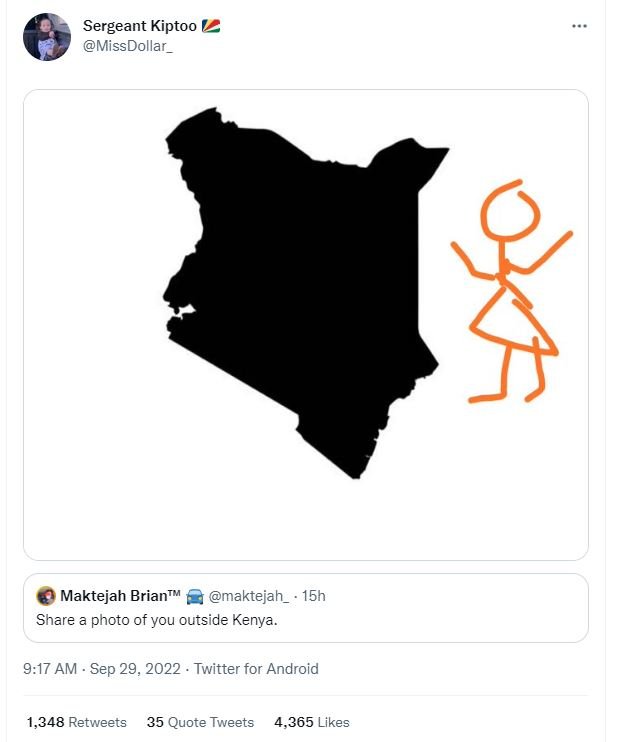Image resolution: width=620 pixels, height=742 pixels.
Task: Click the orange stick figure drawing
Action: pos(510,300)
